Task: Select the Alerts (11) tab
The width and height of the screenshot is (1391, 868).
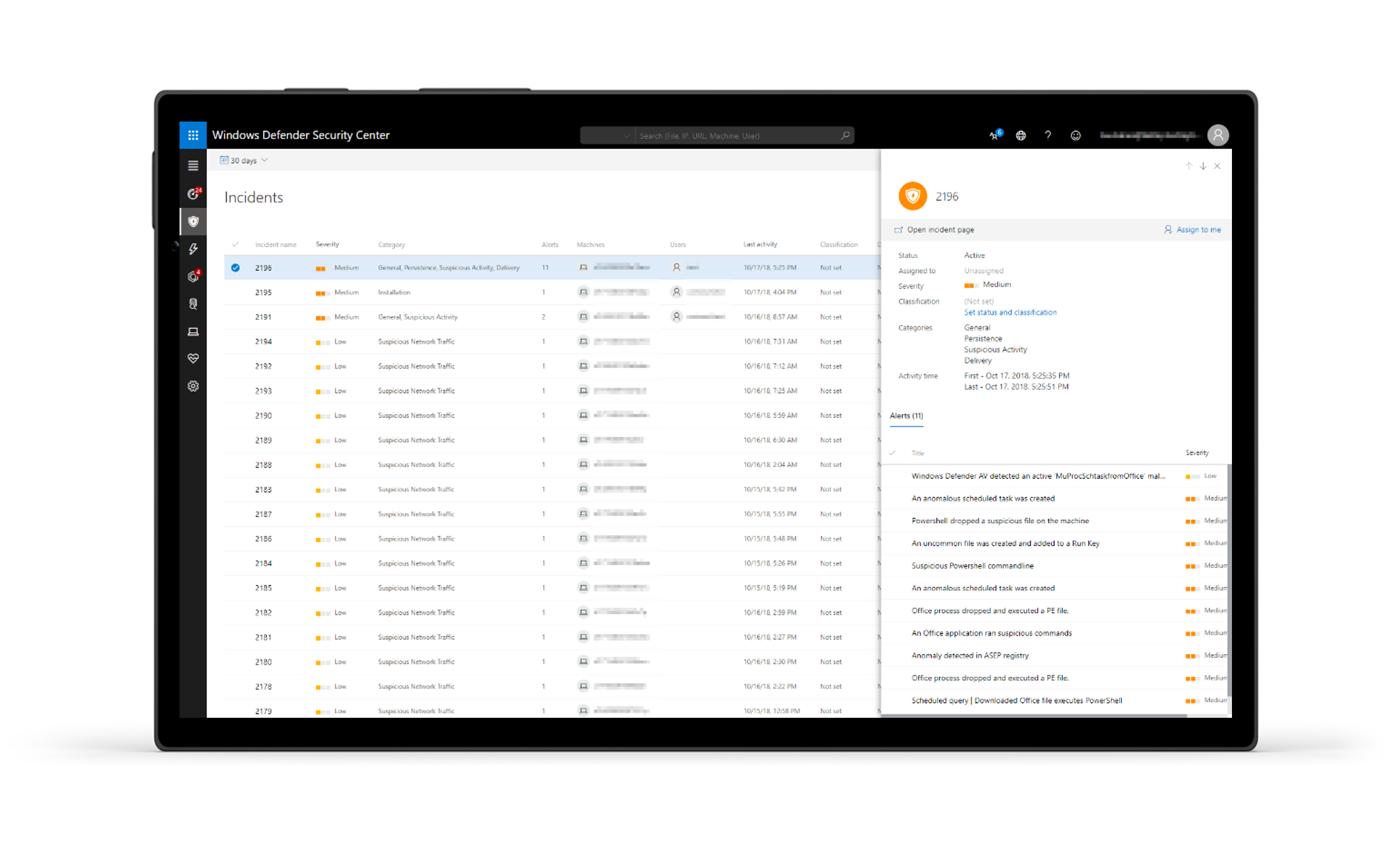Action: click(x=906, y=416)
